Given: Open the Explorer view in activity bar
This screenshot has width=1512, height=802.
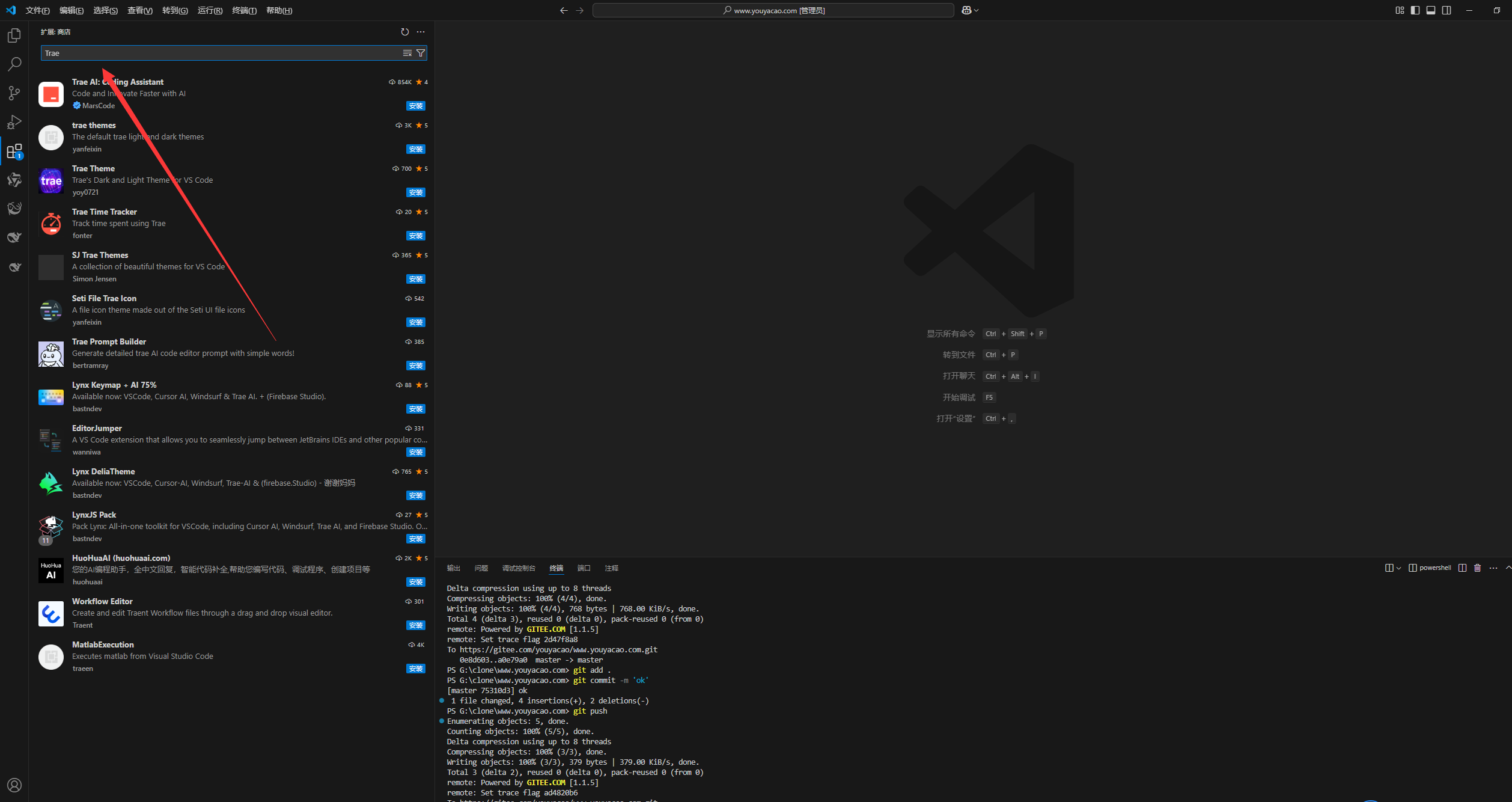Looking at the screenshot, I should [14, 35].
